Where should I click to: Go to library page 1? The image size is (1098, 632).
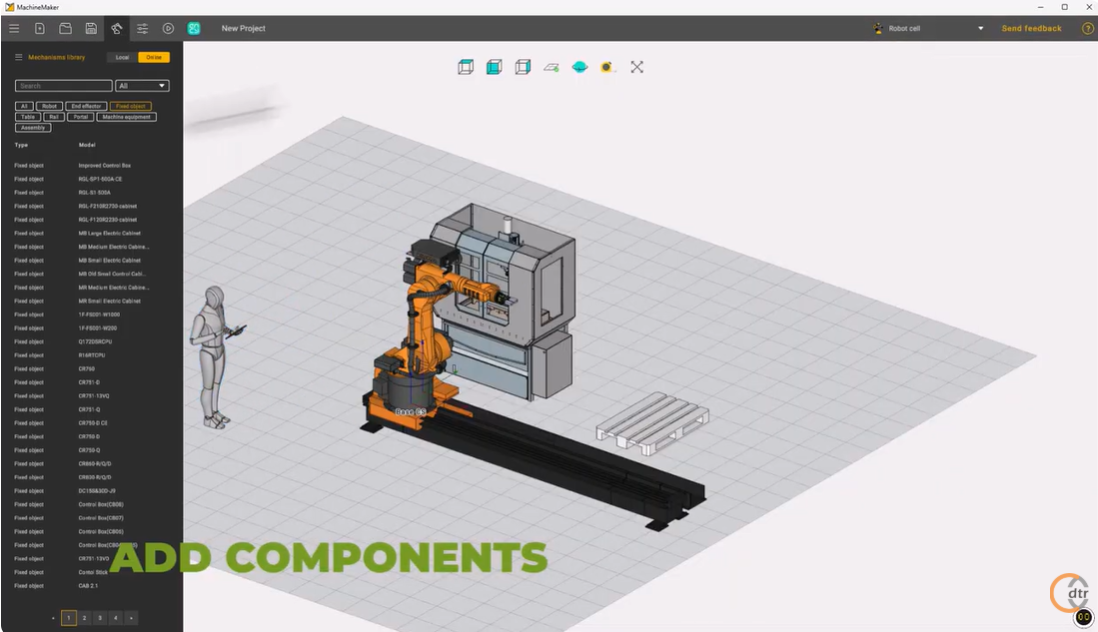[69, 618]
